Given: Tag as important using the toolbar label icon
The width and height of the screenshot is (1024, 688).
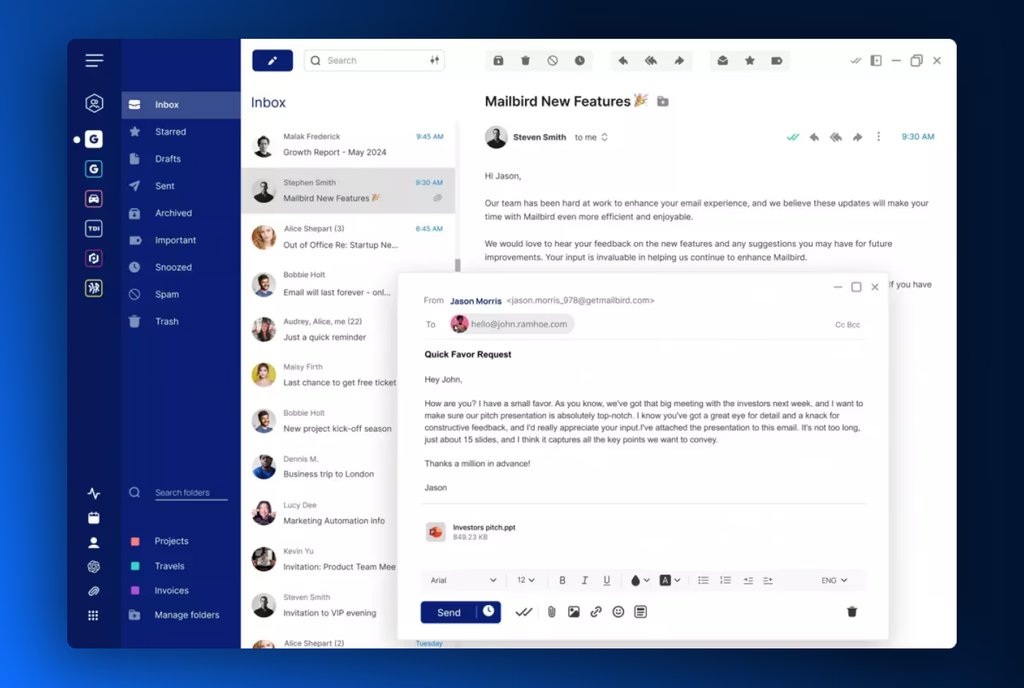Looking at the screenshot, I should (776, 61).
